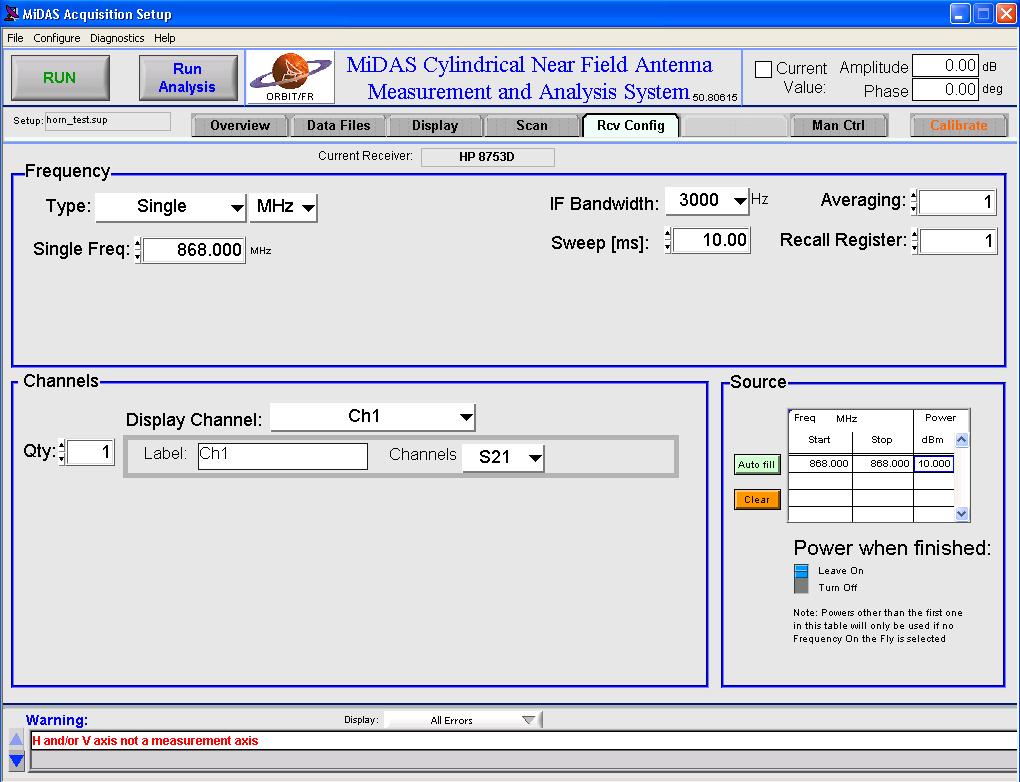Click the ORBIT/FR planet logo
Image resolution: width=1020 pixels, height=782 pixels.
[290, 77]
